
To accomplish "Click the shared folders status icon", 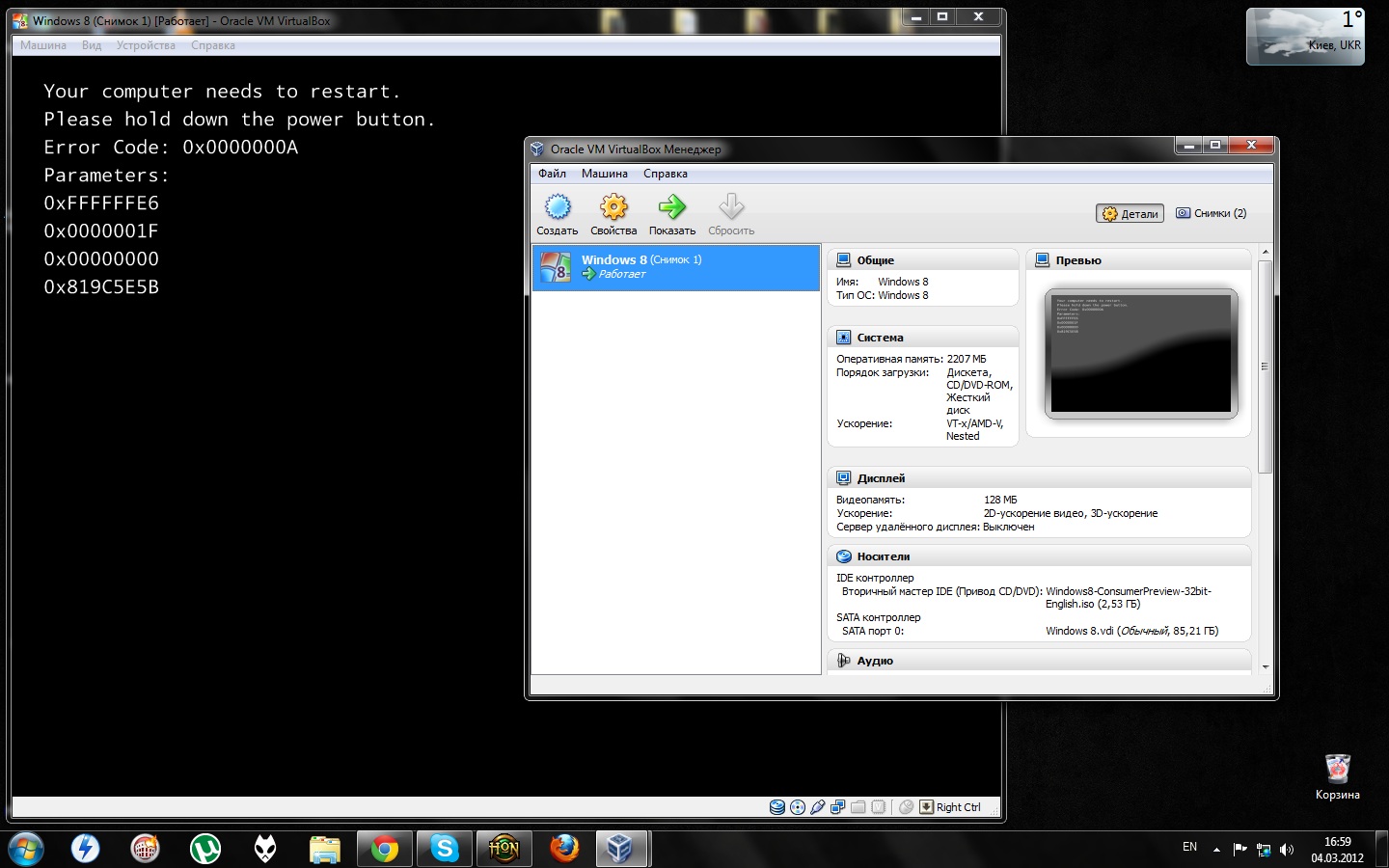I will pyautogui.click(x=858, y=807).
